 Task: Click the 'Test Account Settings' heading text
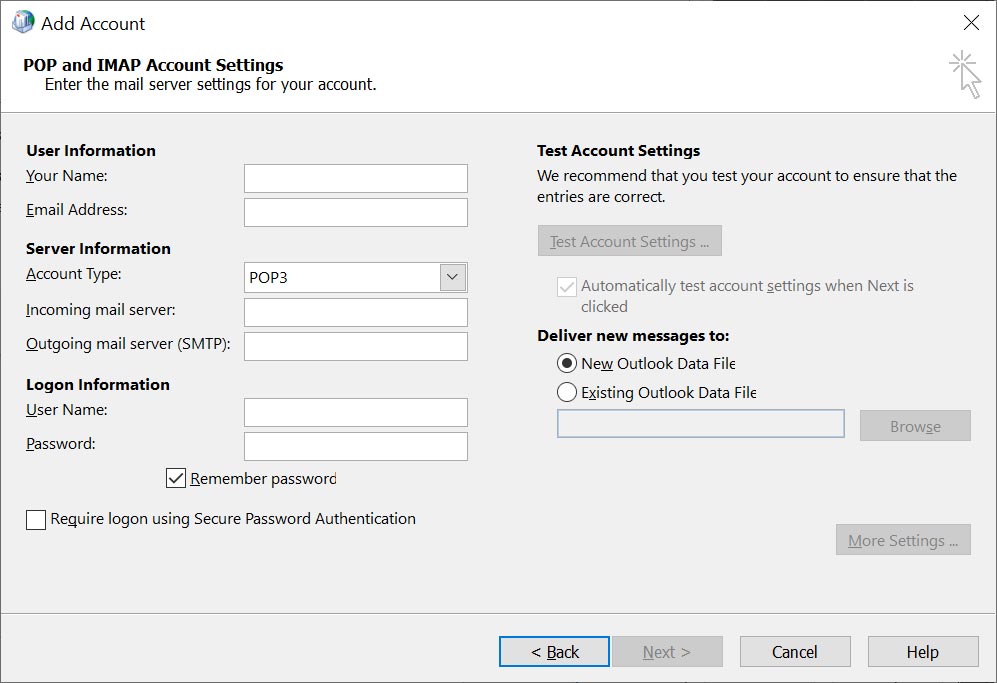pos(619,151)
